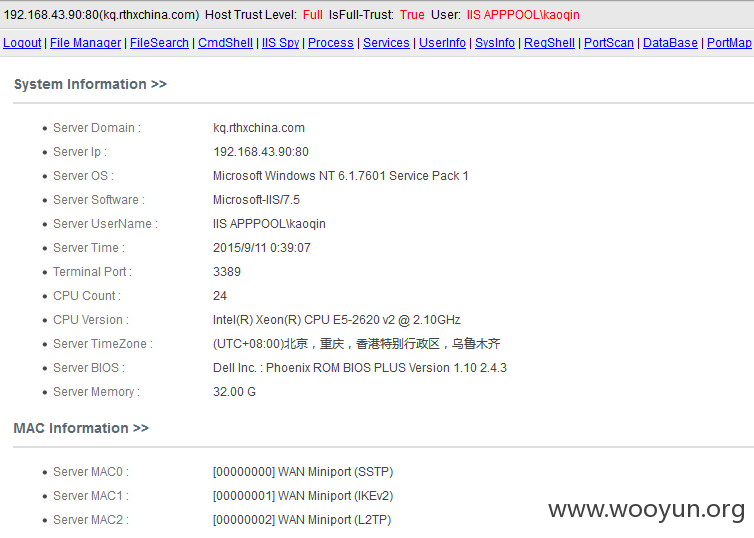Click the (UTC+08:00) time zone value

[356, 344]
